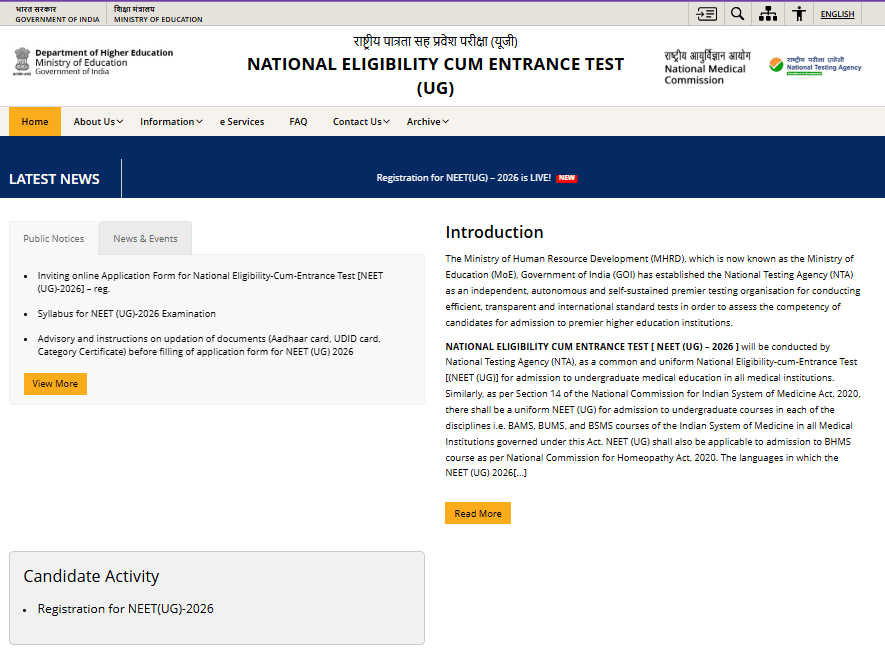Click the NEW badge next to registration news

(567, 178)
